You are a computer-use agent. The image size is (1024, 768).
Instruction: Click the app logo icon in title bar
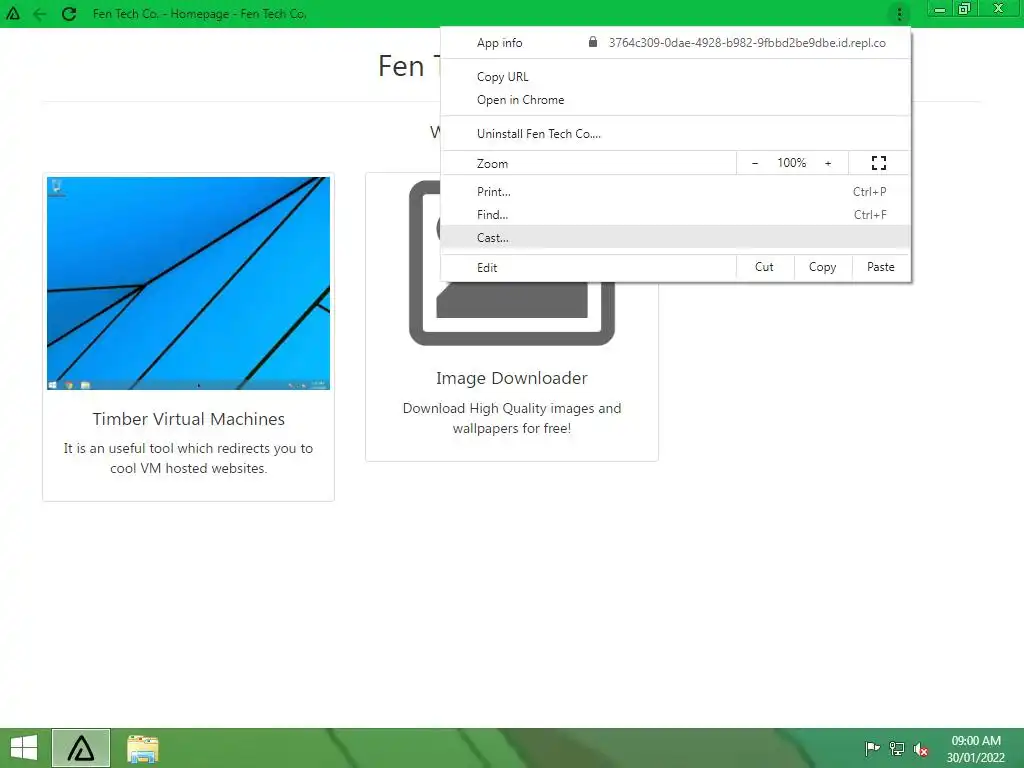tap(12, 13)
